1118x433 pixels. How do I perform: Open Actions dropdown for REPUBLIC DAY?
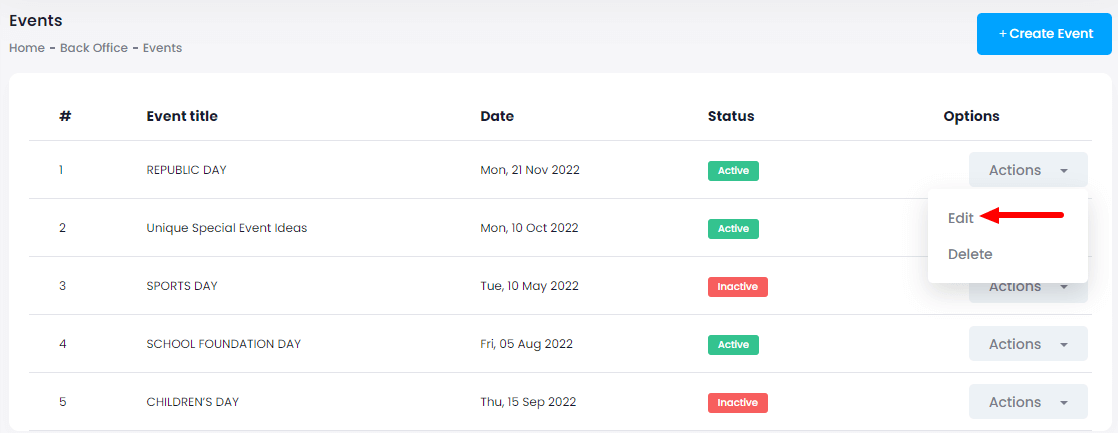point(1027,170)
